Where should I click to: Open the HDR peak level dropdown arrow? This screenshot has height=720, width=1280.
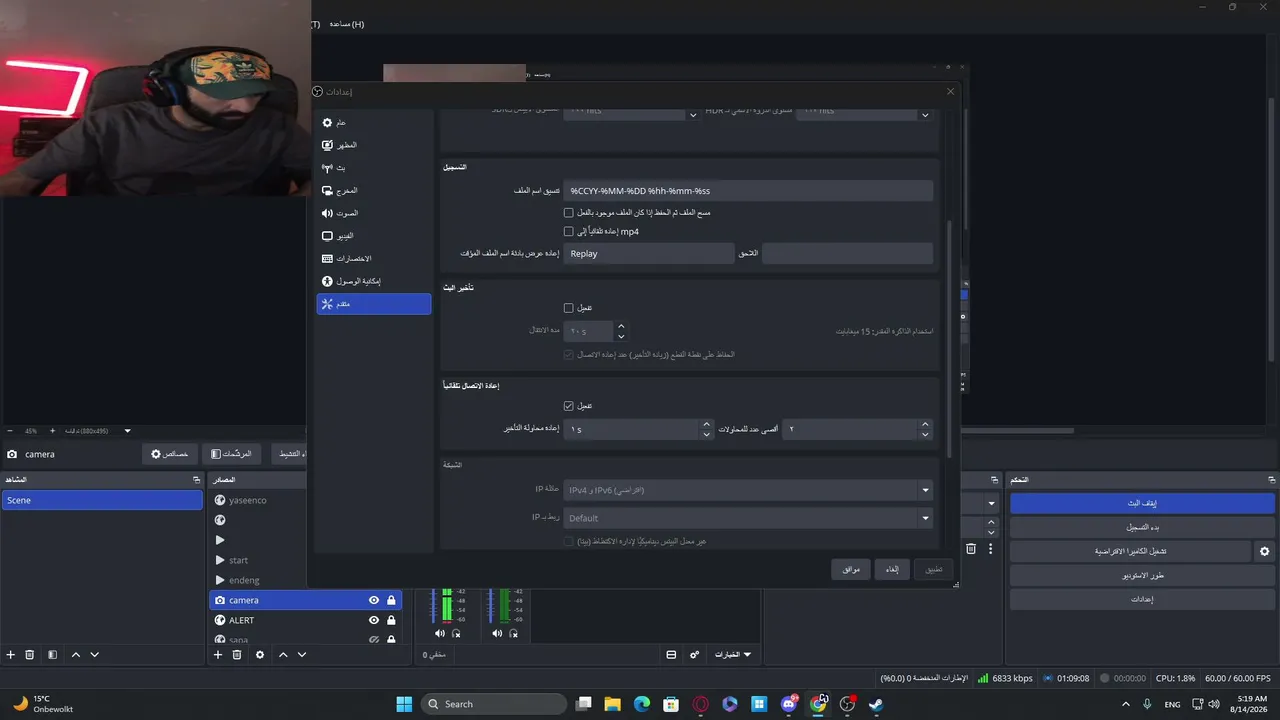(x=925, y=114)
